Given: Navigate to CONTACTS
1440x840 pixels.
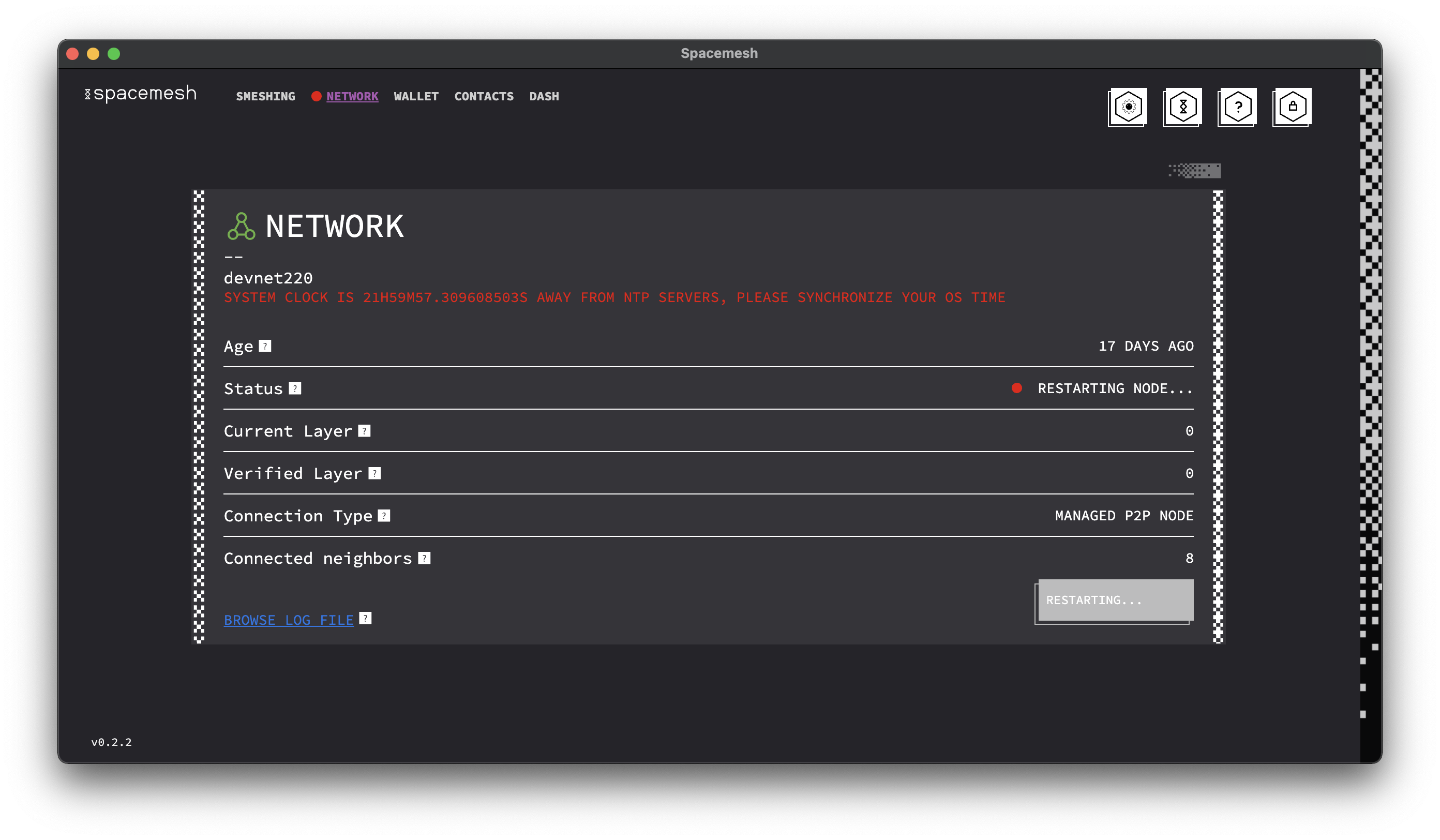Looking at the screenshot, I should click(x=484, y=97).
